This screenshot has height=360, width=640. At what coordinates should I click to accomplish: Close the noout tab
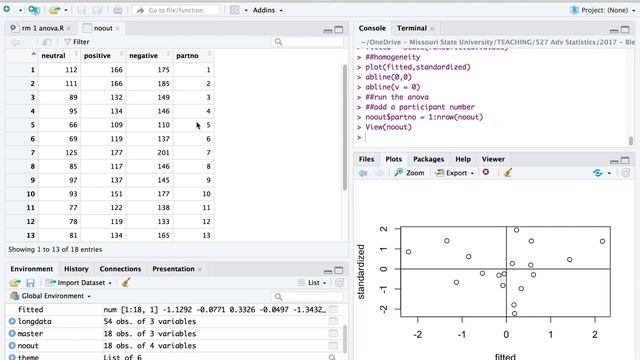118,28
